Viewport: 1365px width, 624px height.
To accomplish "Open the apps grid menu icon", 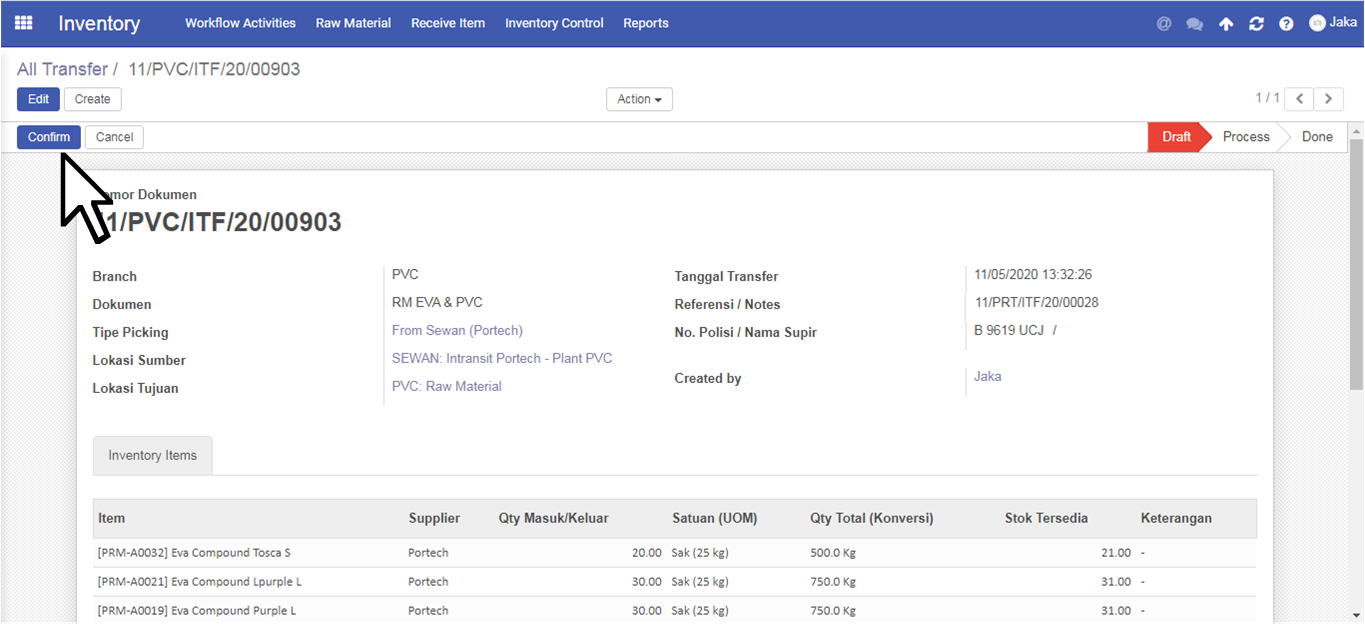I will (23, 22).
